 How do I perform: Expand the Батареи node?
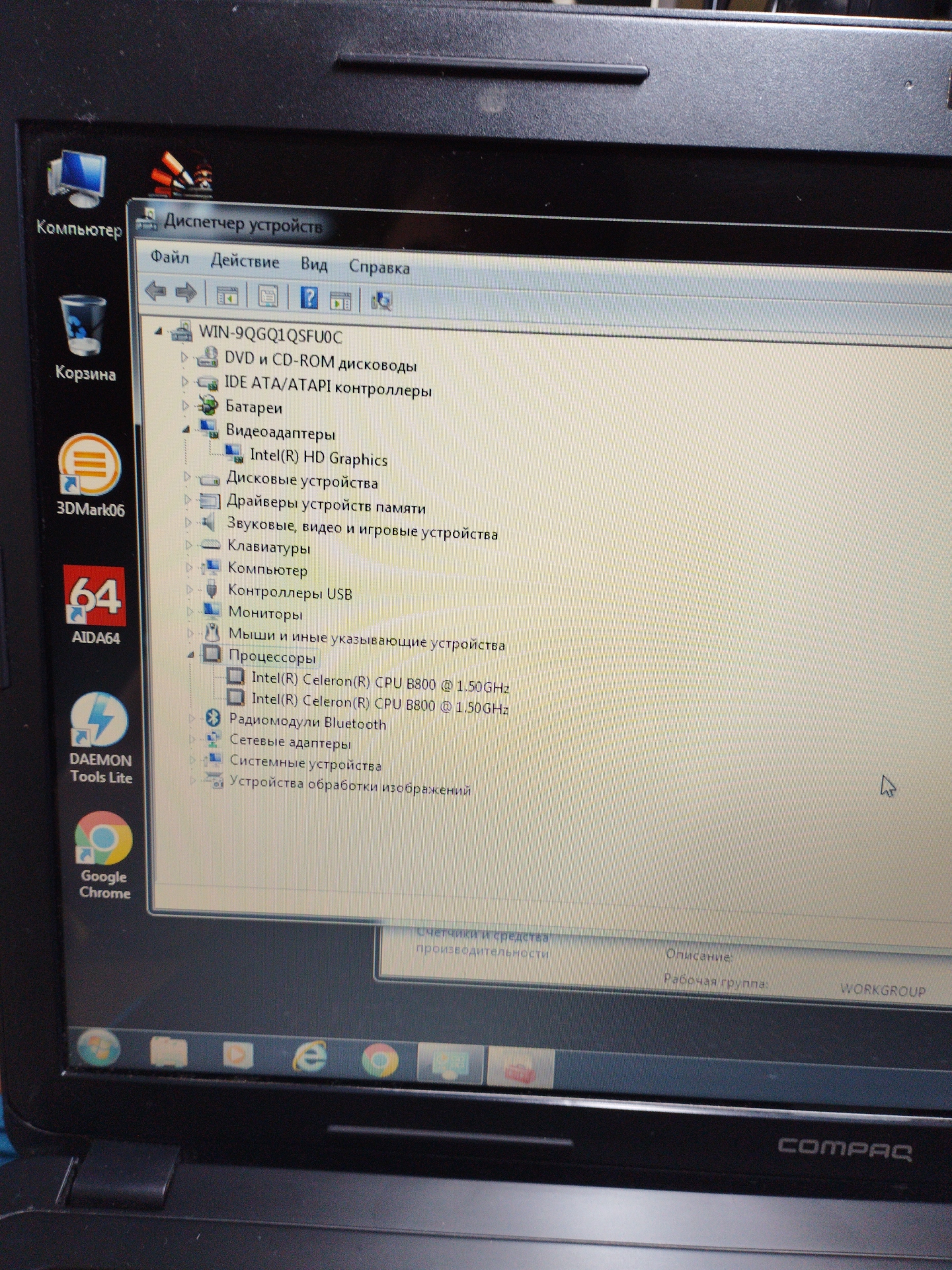186,405
